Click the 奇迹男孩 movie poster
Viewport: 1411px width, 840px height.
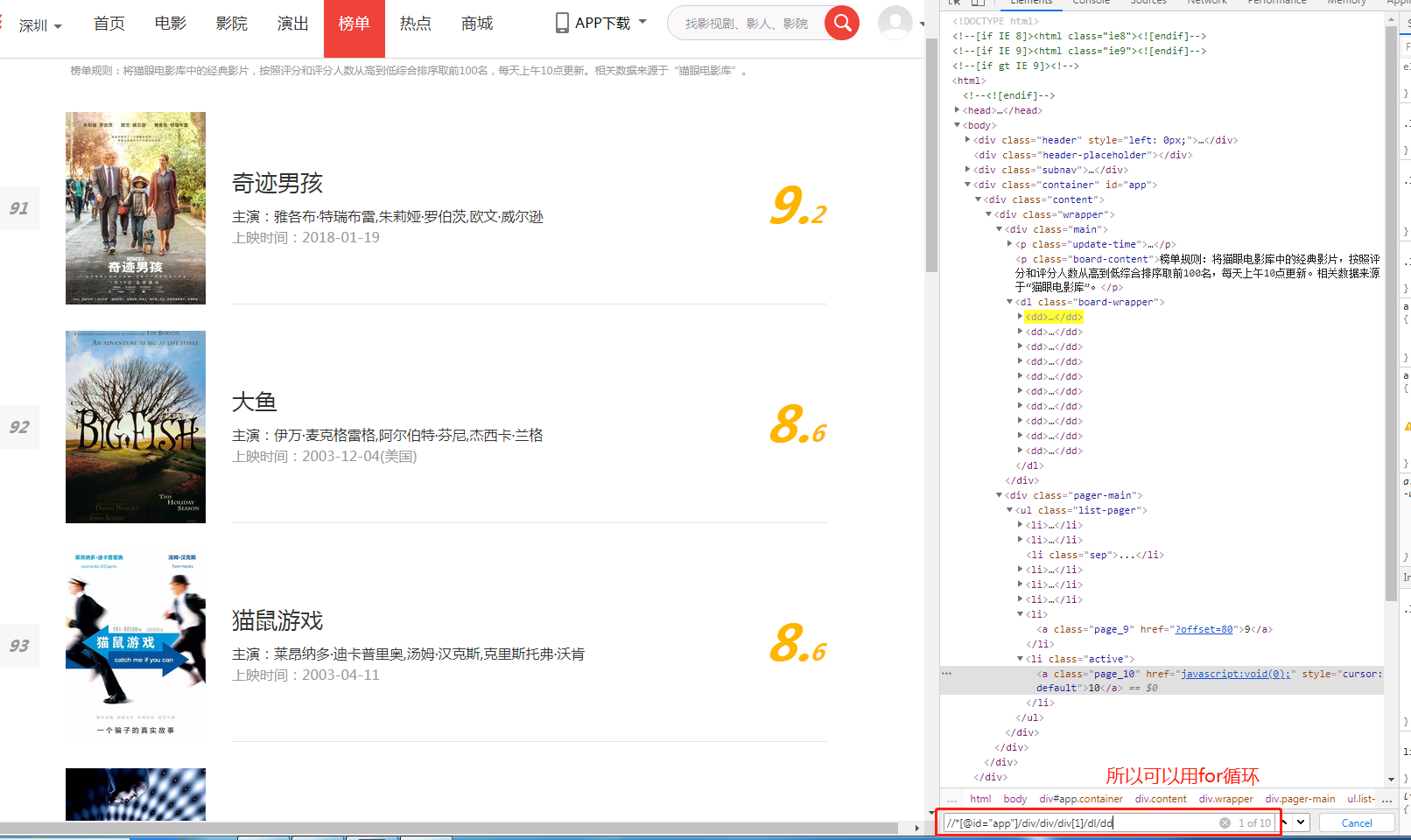136,208
